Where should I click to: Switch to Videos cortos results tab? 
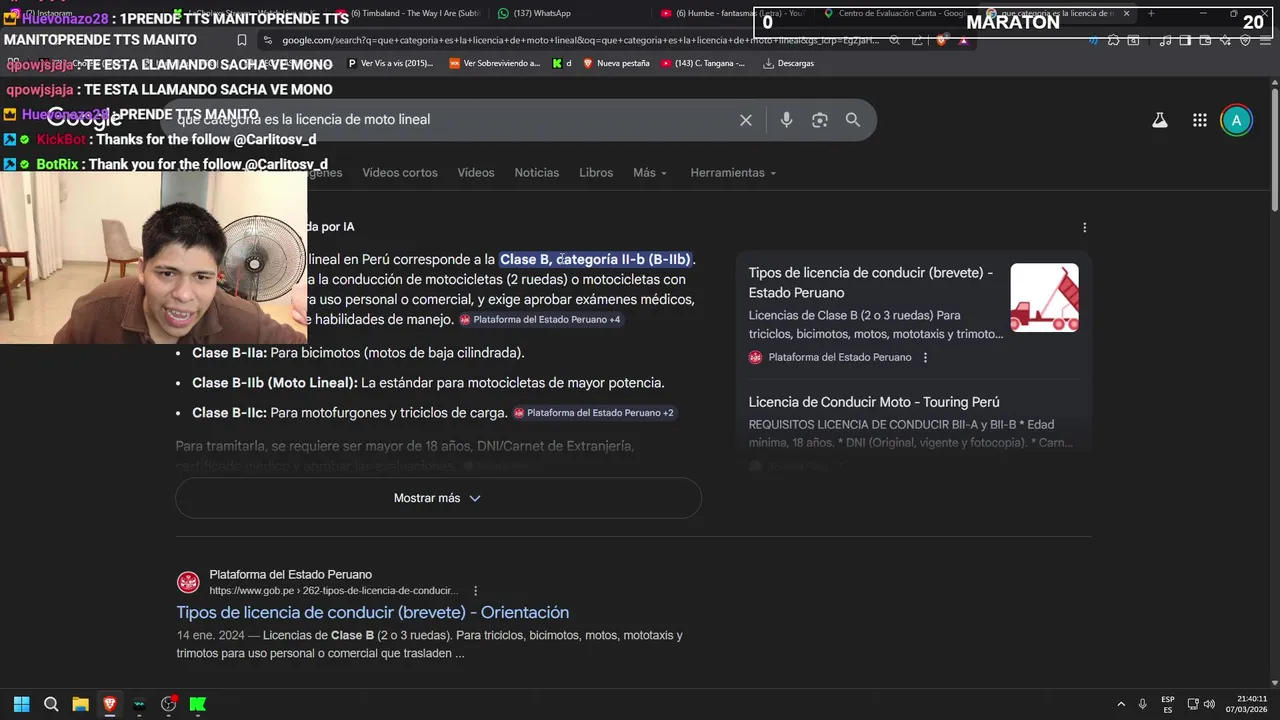point(400,173)
